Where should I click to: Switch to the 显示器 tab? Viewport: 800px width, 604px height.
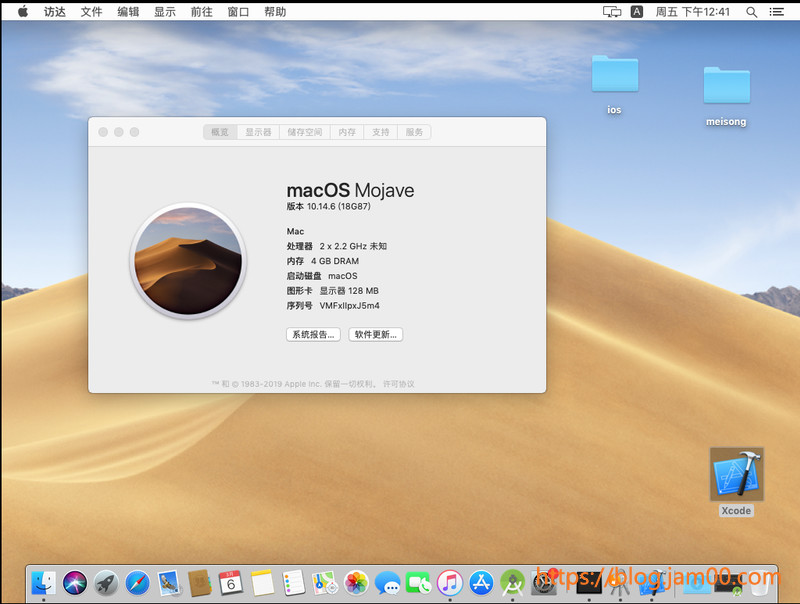click(258, 132)
